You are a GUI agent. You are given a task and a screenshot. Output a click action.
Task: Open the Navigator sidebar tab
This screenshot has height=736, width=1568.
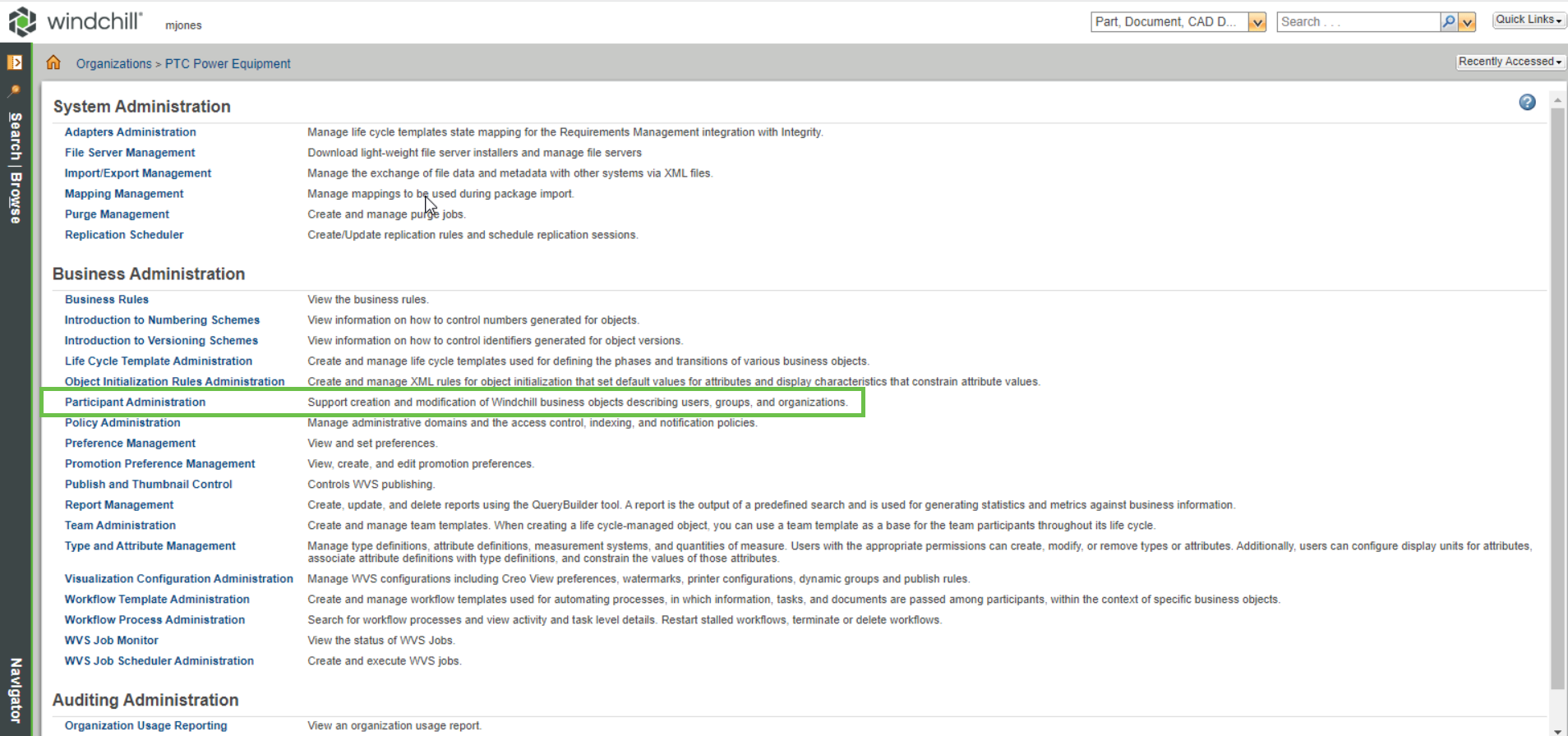click(16, 690)
